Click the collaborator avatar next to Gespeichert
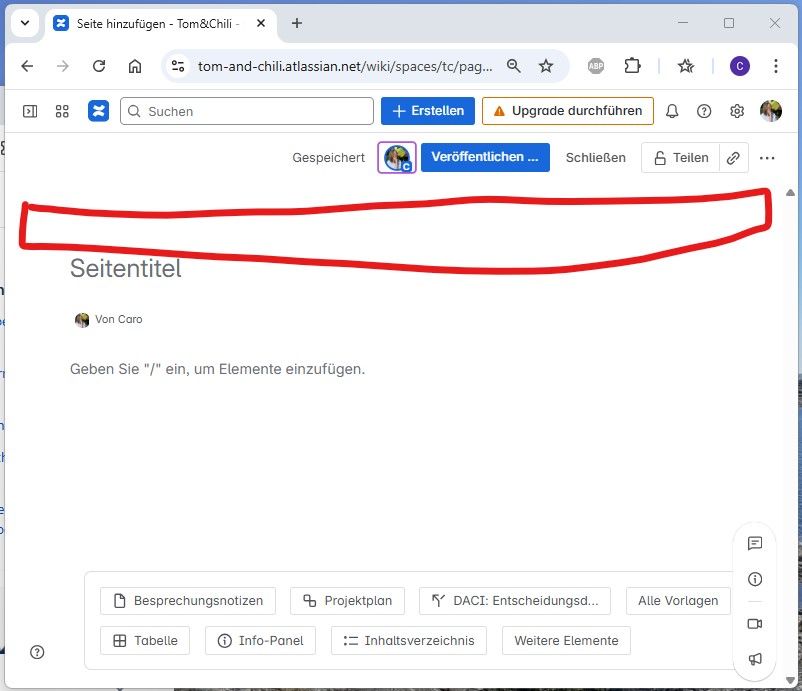Image resolution: width=802 pixels, height=691 pixels. tap(397, 158)
